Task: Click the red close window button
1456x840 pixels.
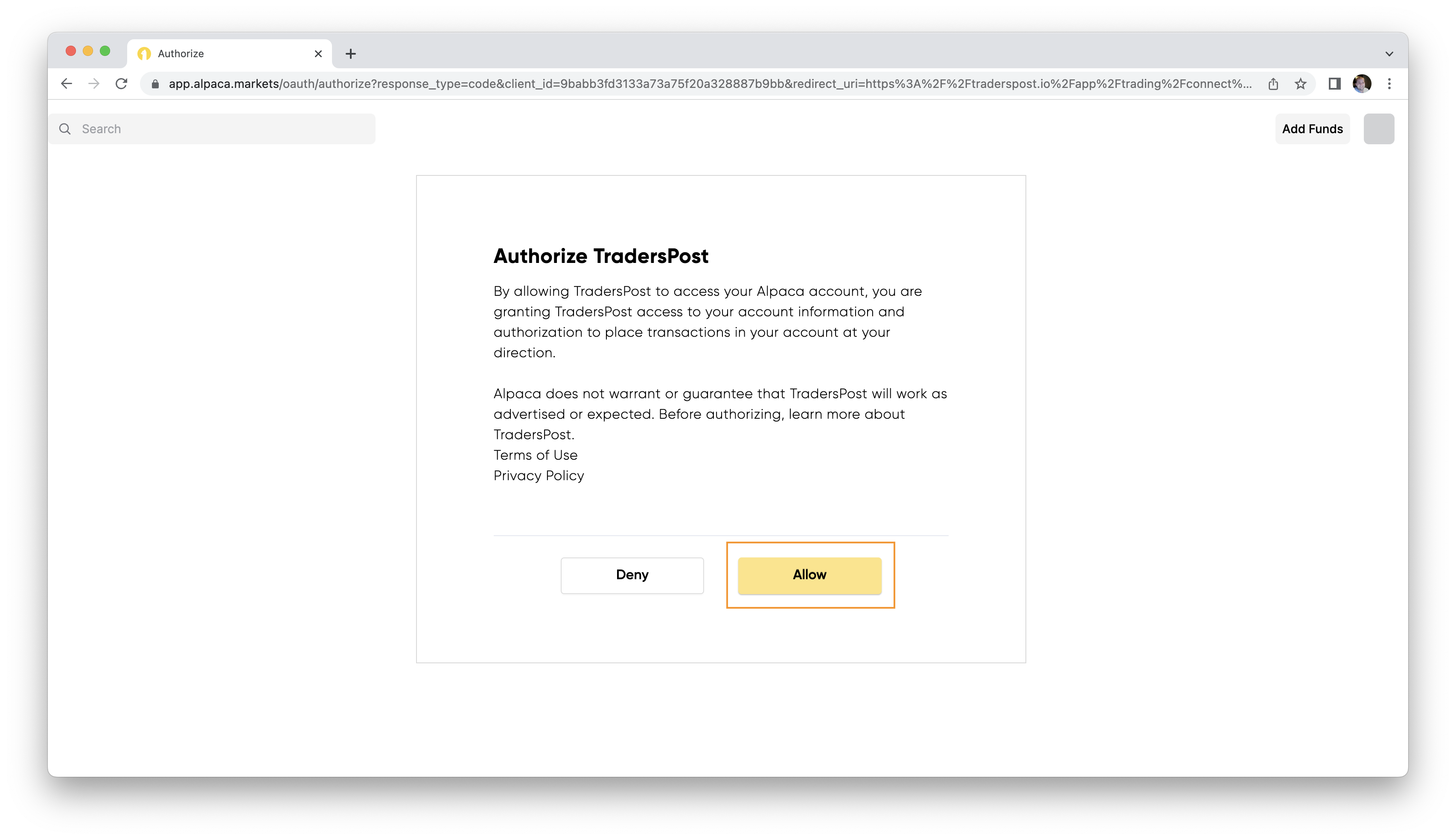Action: (x=71, y=51)
